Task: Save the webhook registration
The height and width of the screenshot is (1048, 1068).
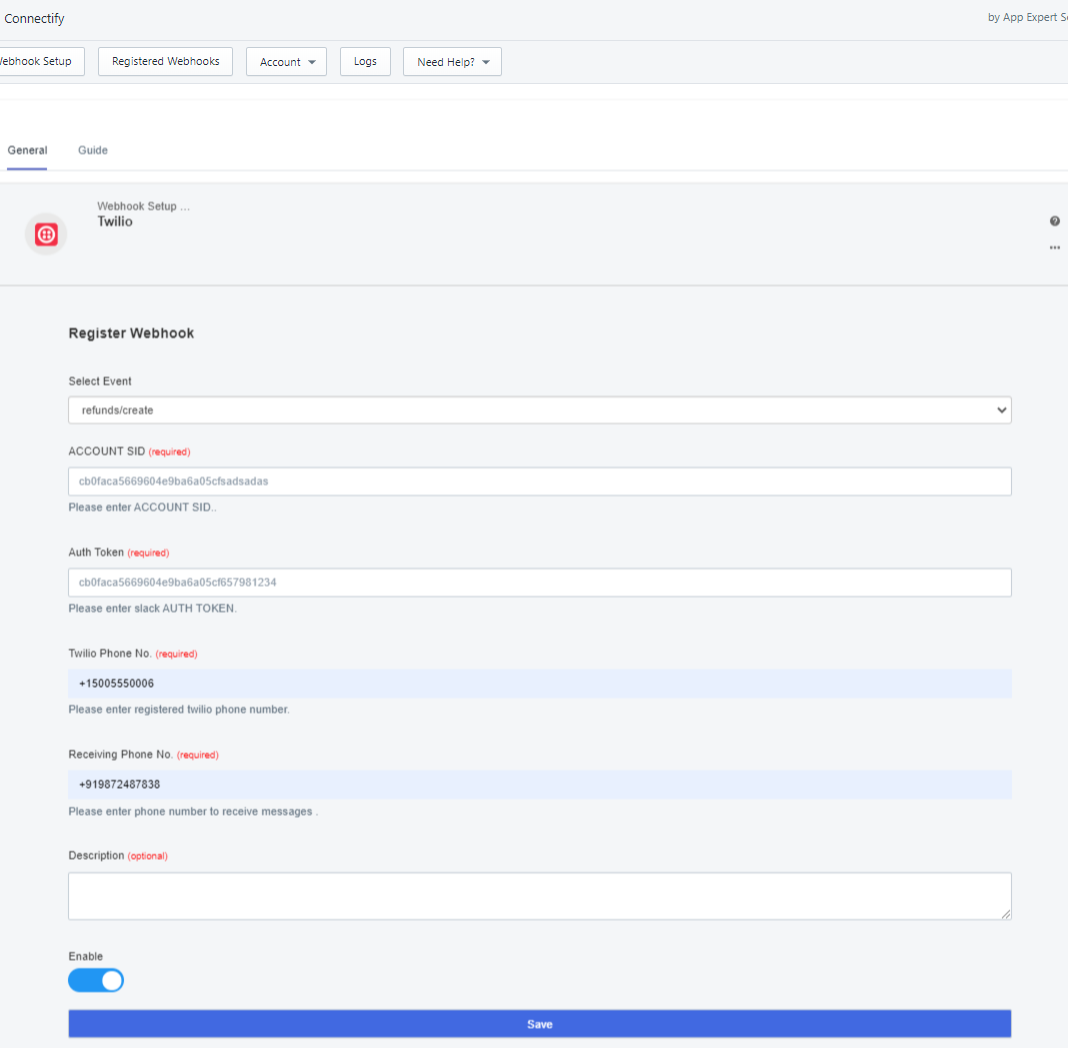Action: coord(539,1024)
